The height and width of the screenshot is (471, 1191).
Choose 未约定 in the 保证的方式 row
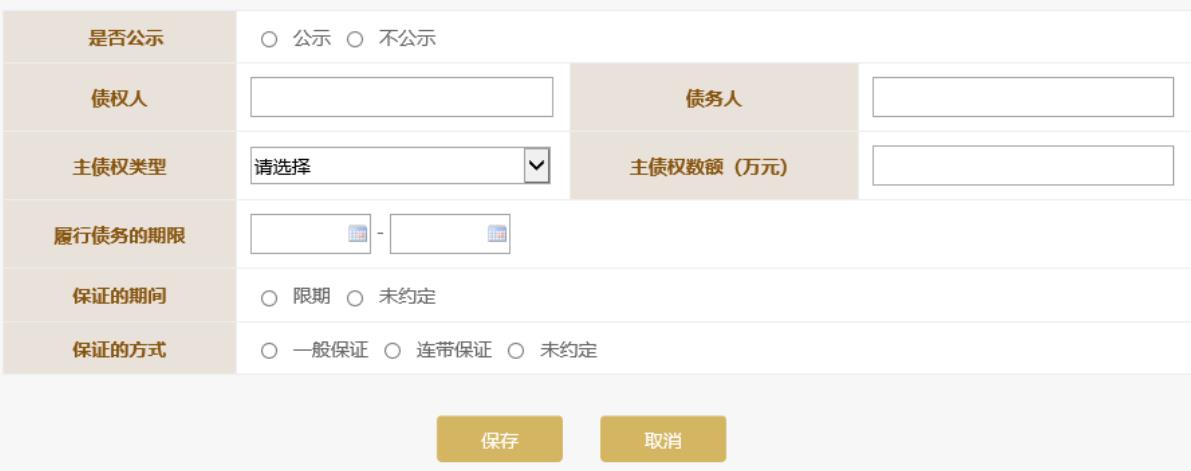516,351
